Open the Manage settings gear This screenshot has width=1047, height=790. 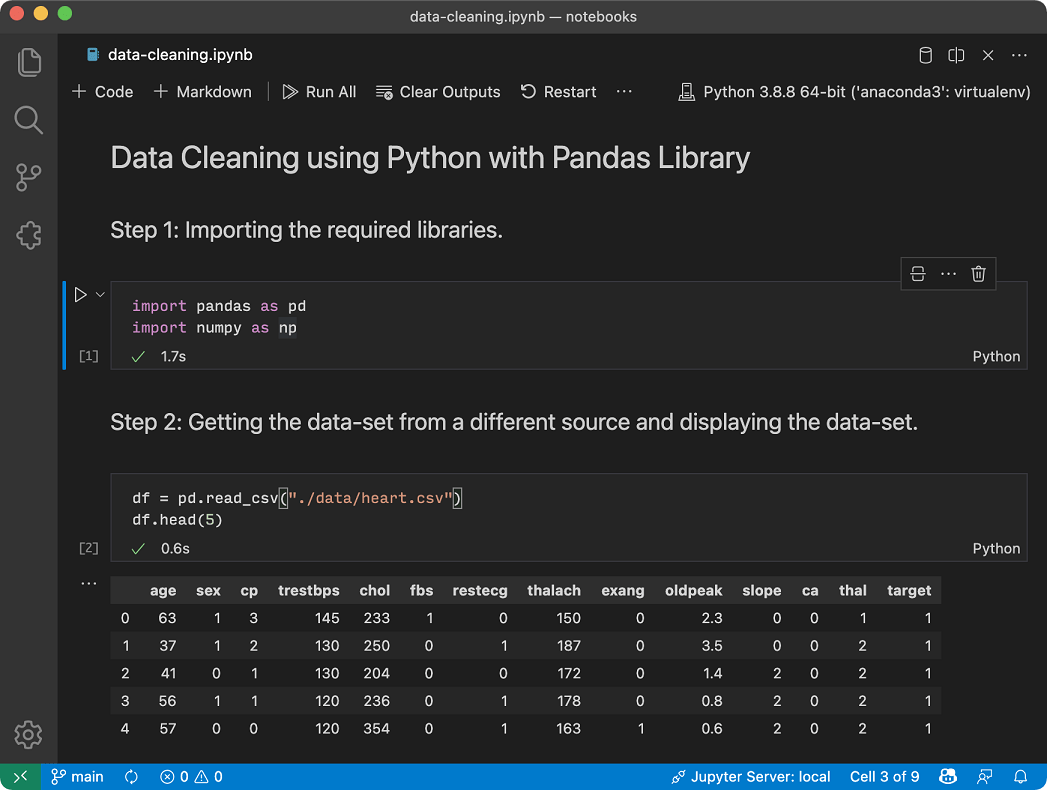click(x=29, y=735)
